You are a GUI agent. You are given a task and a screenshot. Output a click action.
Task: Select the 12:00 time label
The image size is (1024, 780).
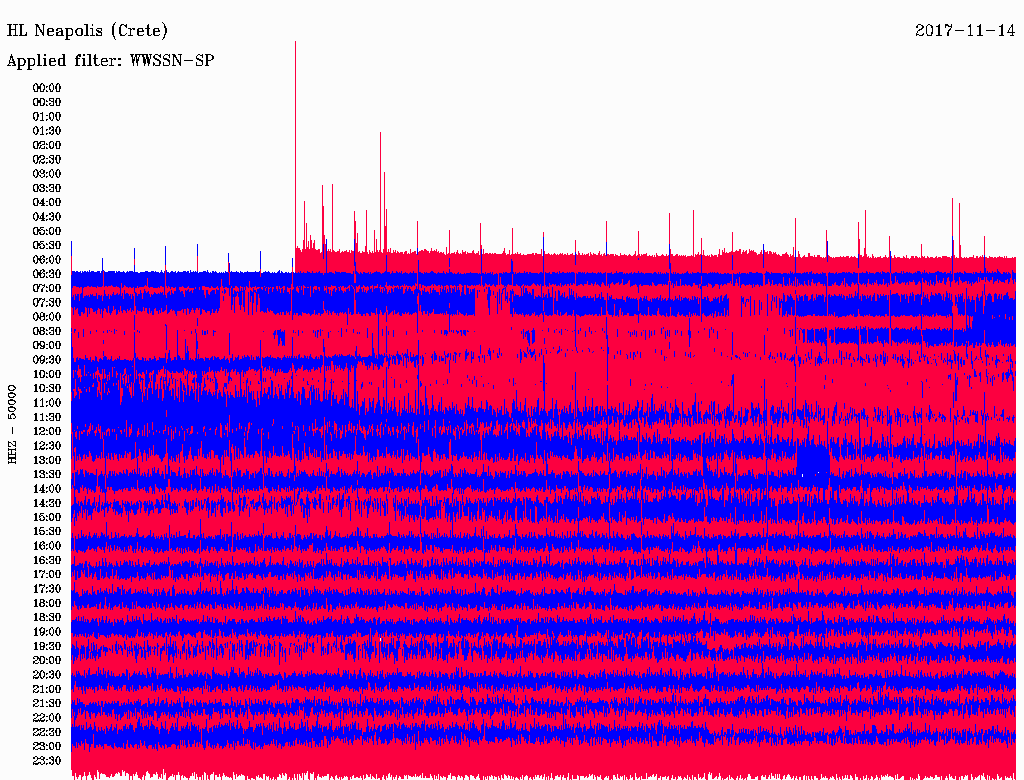pyautogui.click(x=47, y=432)
